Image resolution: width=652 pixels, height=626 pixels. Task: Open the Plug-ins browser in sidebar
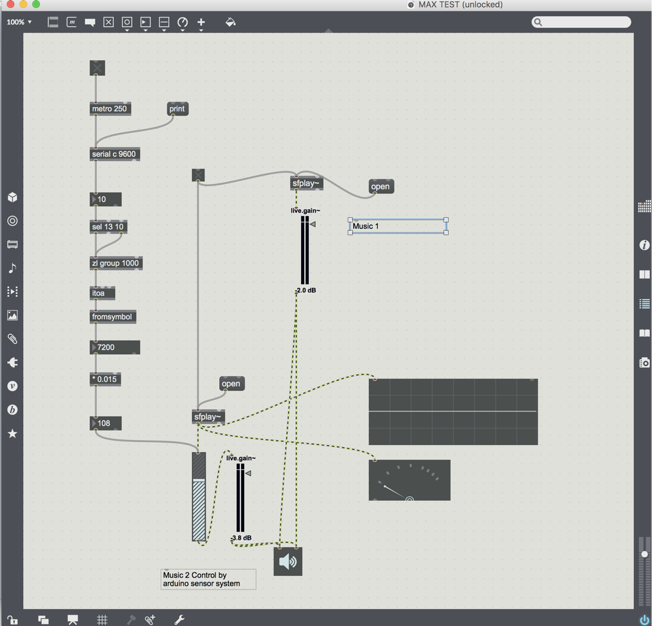pos(12,363)
